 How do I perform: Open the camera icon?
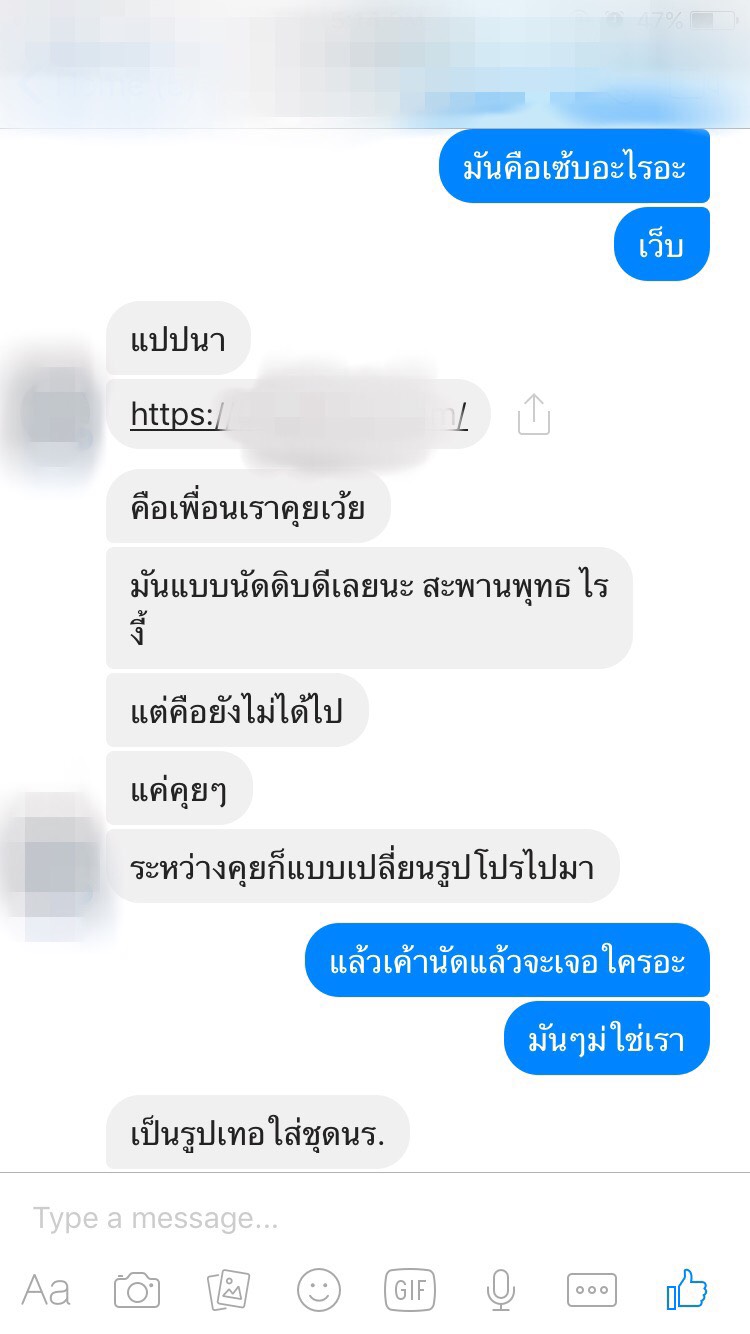(137, 1290)
